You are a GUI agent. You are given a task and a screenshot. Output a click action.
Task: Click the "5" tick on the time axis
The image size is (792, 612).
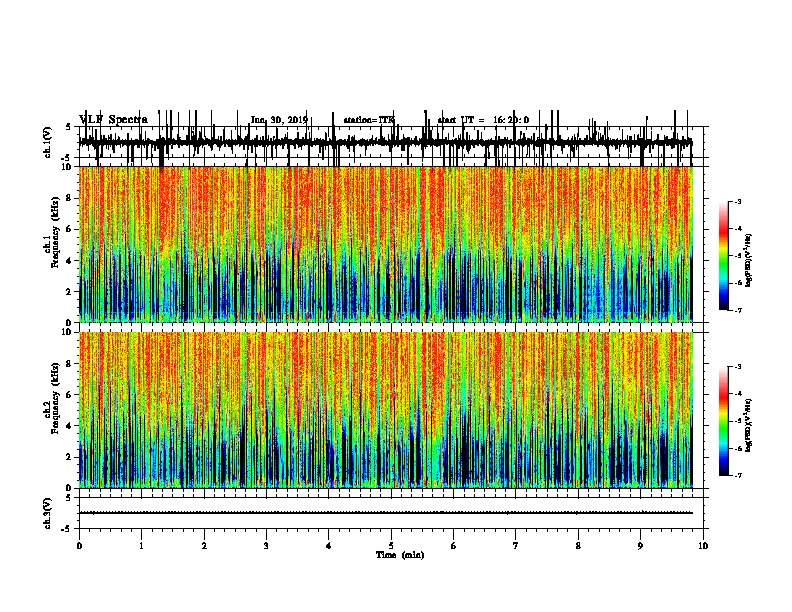(391, 546)
